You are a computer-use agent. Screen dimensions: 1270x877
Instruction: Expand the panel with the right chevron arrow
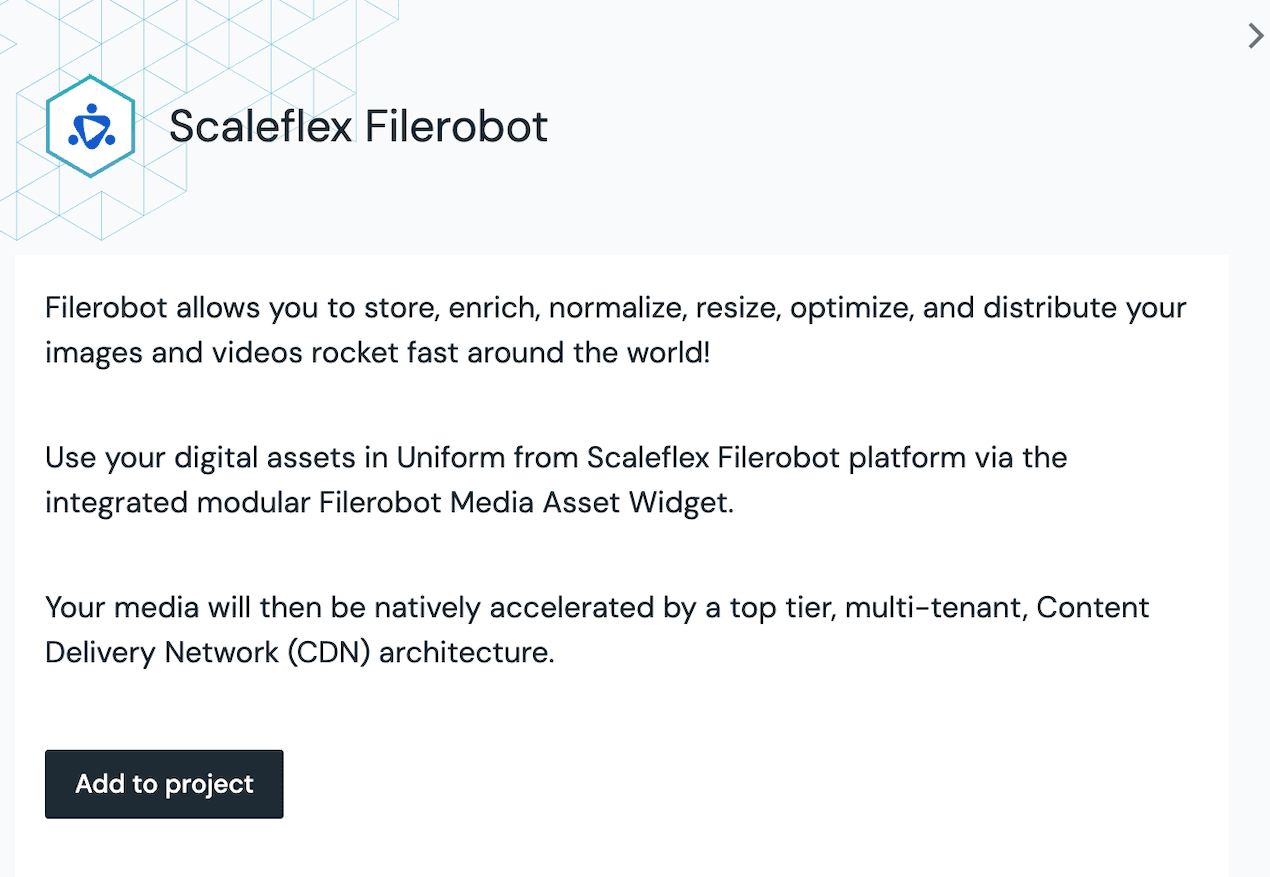pyautogui.click(x=1256, y=36)
